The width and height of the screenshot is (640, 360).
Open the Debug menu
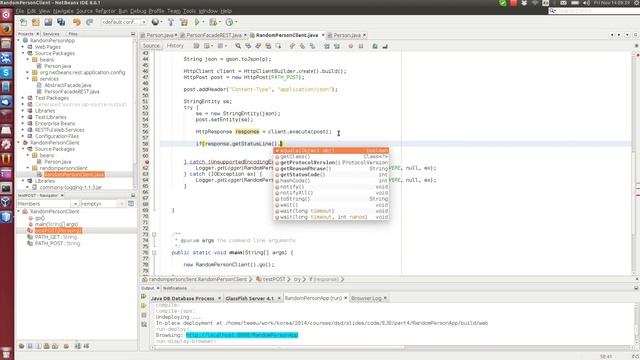pos(138,11)
